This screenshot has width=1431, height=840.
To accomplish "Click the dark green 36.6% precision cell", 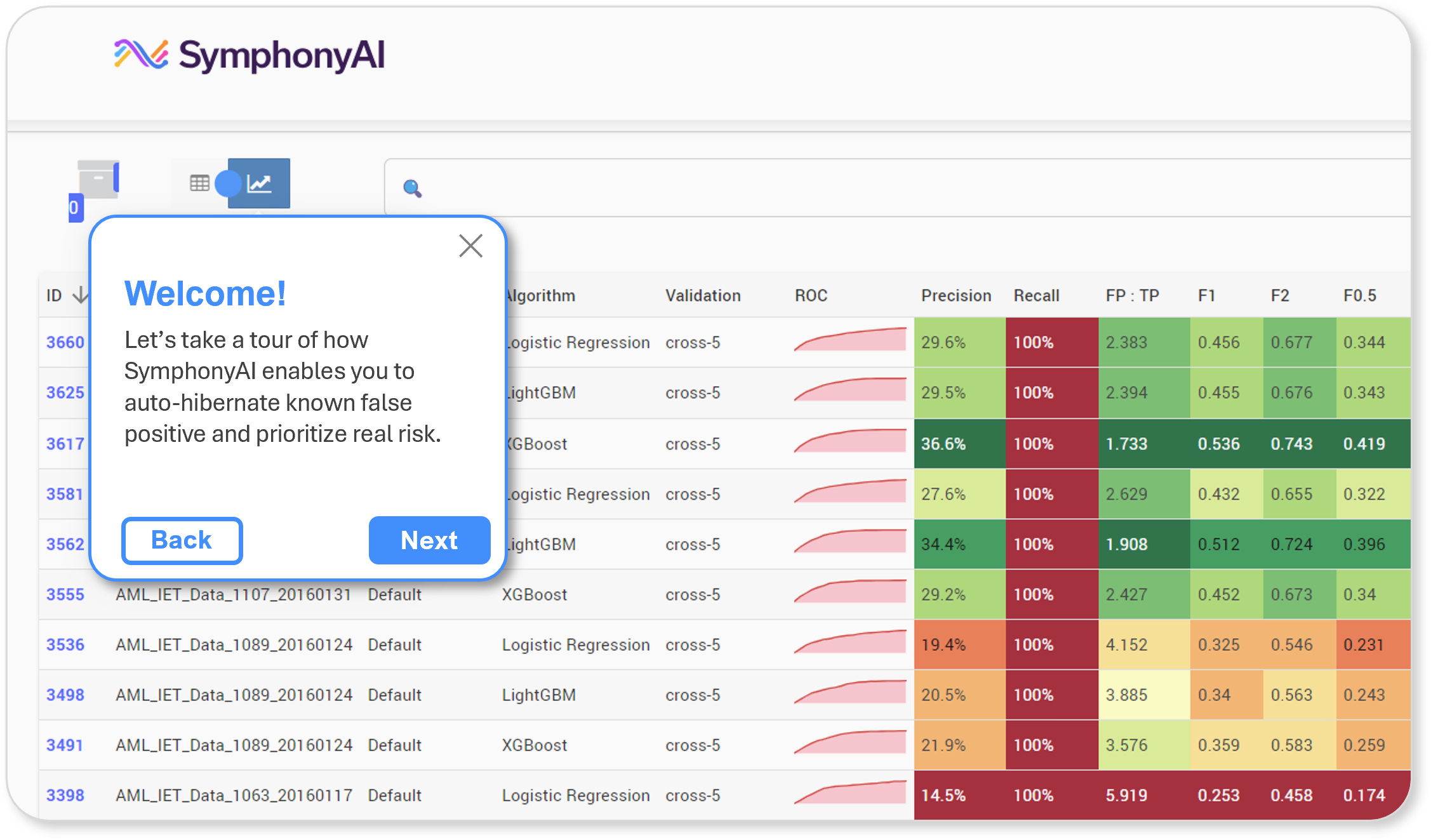I will 959,444.
